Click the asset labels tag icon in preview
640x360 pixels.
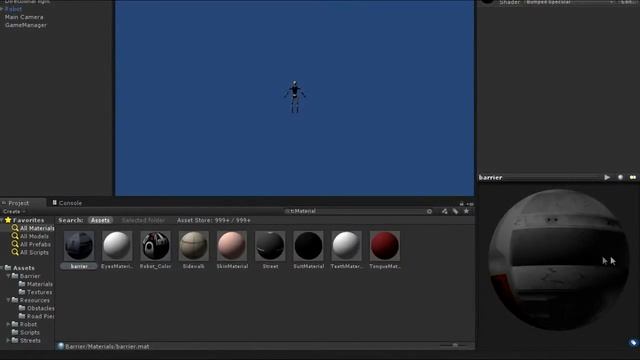coord(633,342)
